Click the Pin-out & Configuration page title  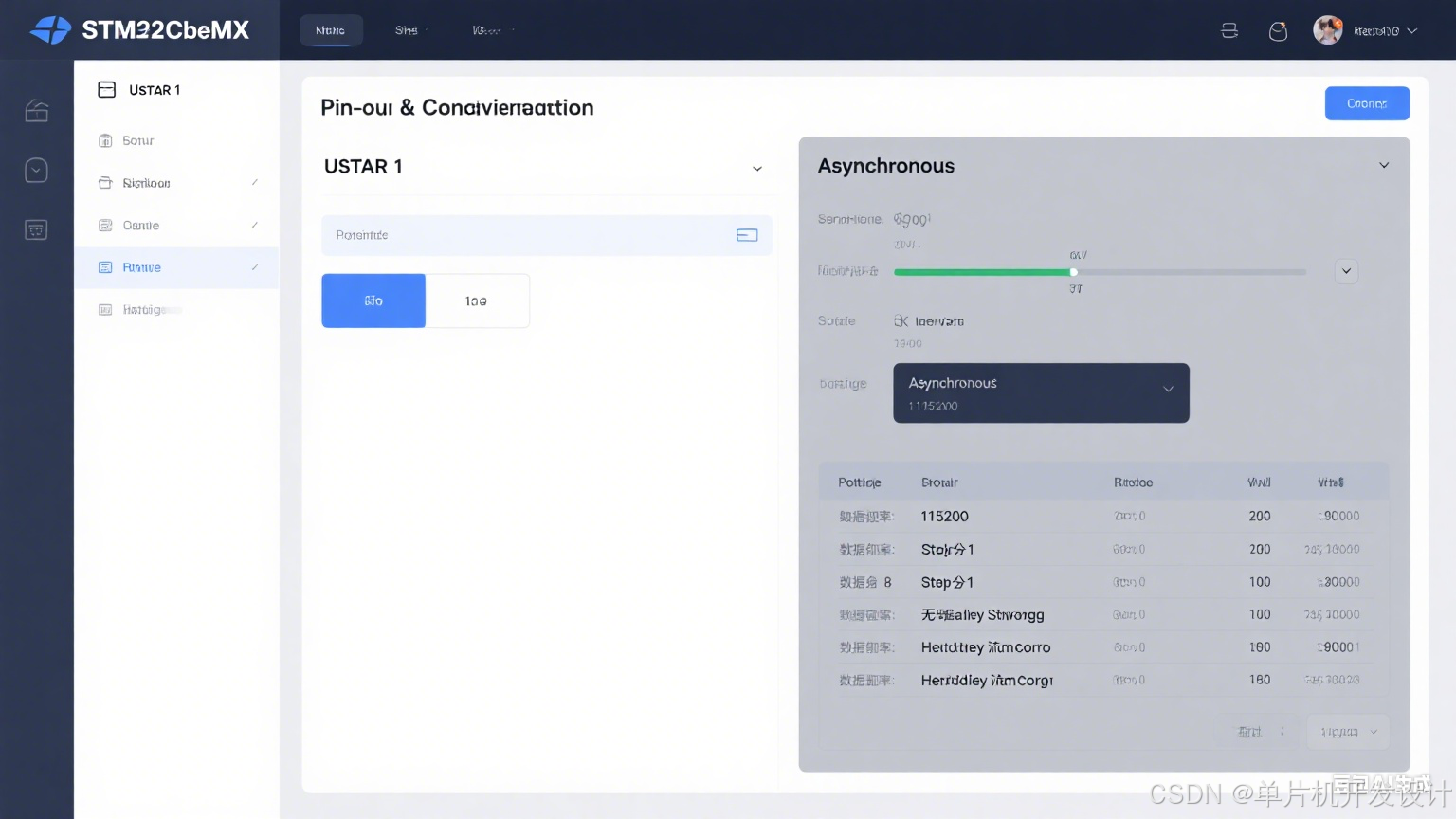pos(457,108)
